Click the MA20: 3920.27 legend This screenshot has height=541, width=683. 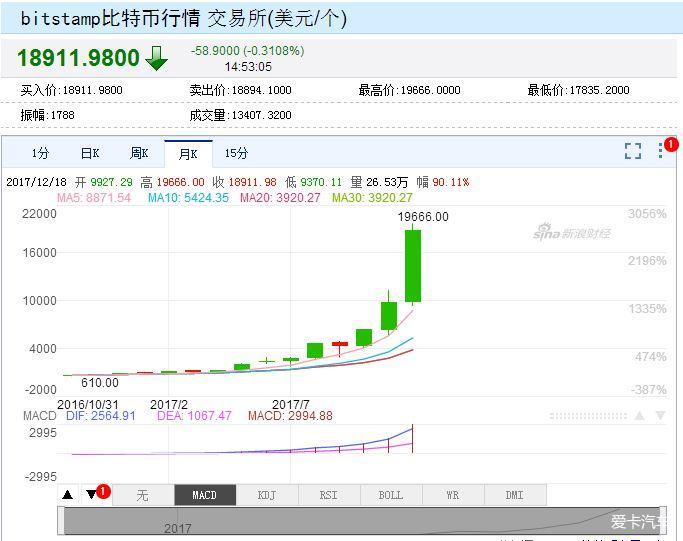(280, 198)
